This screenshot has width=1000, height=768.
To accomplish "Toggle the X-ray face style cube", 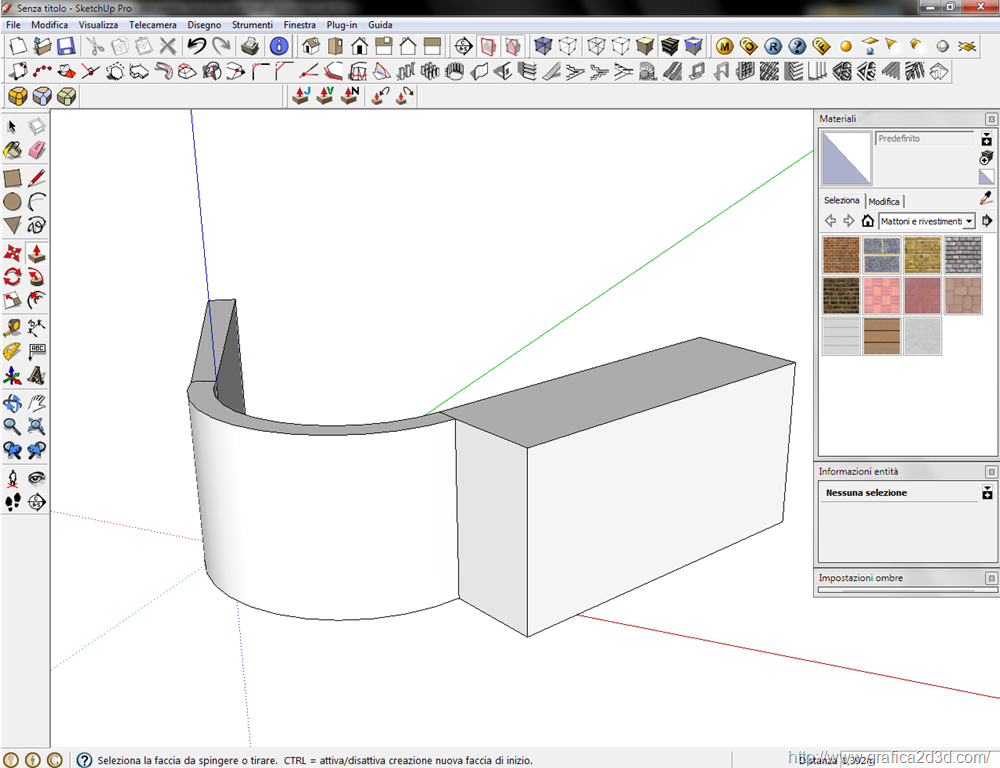I will pos(543,46).
